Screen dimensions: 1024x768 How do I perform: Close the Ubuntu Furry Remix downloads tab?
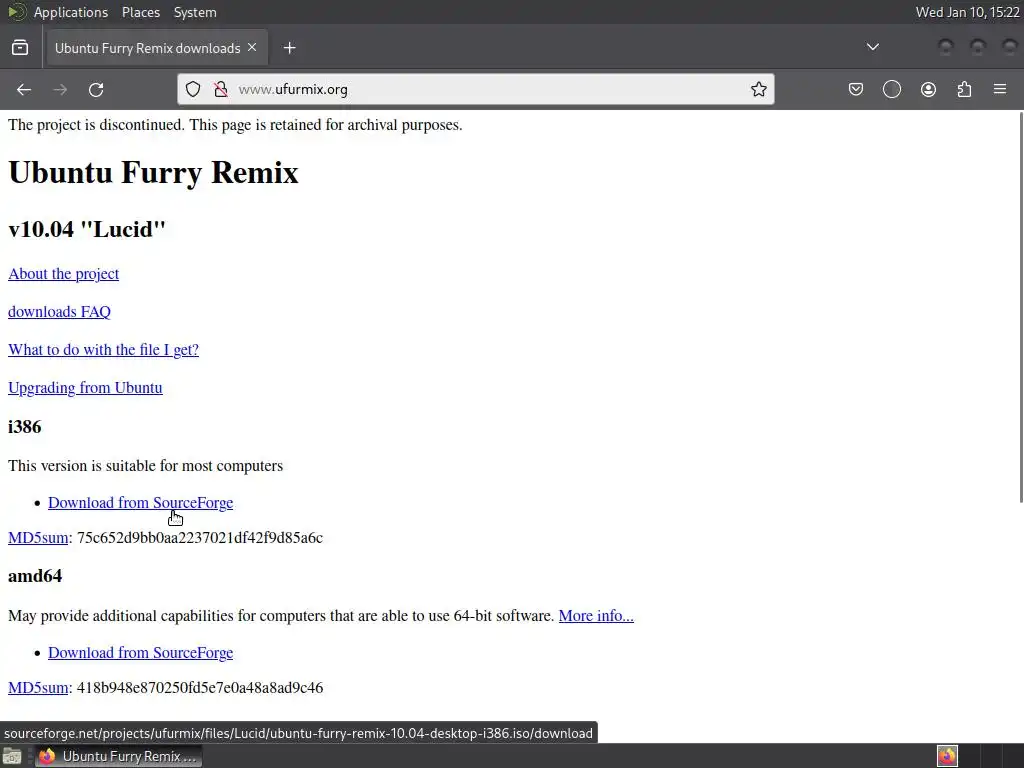pos(252,48)
